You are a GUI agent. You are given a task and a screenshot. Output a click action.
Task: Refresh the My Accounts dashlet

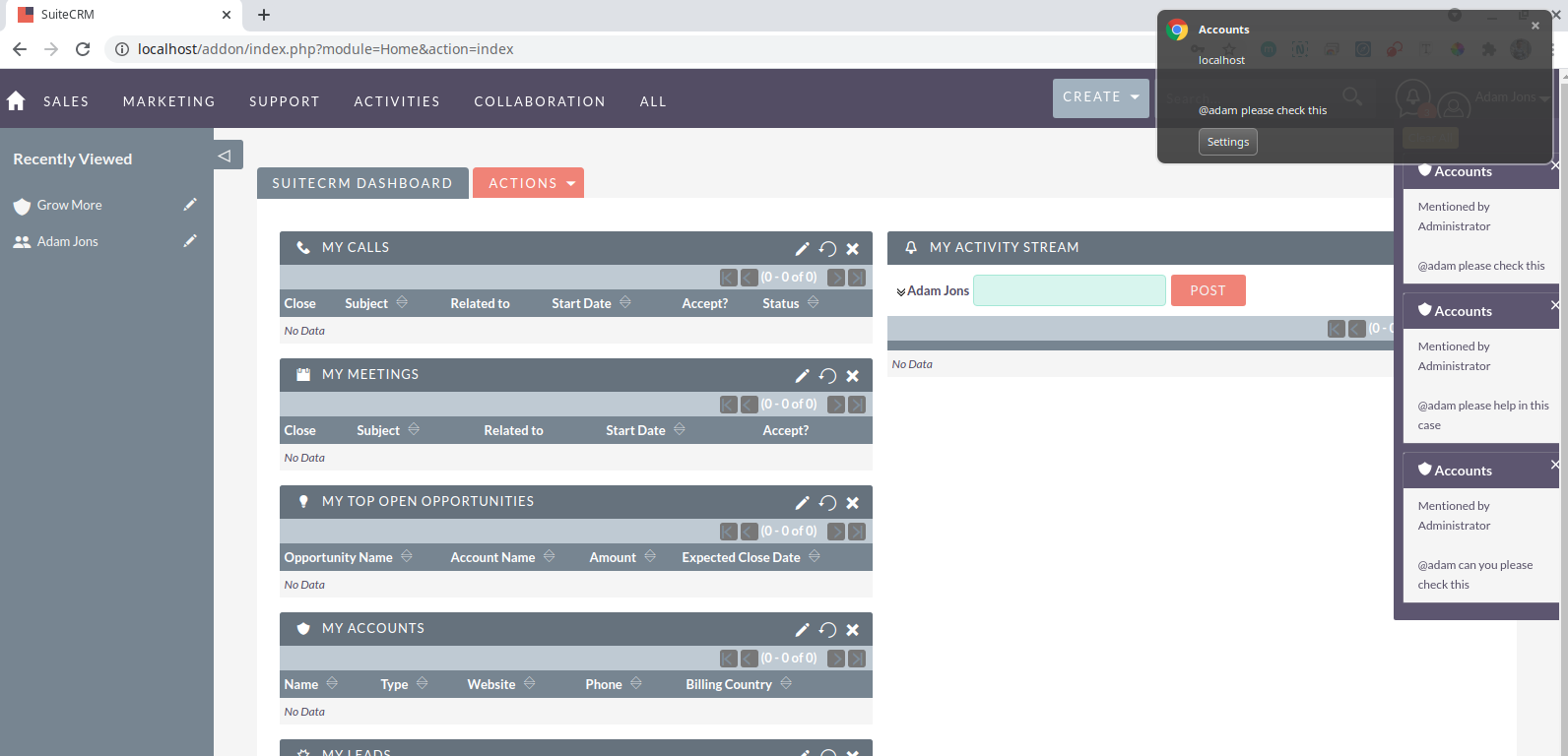pos(827,630)
